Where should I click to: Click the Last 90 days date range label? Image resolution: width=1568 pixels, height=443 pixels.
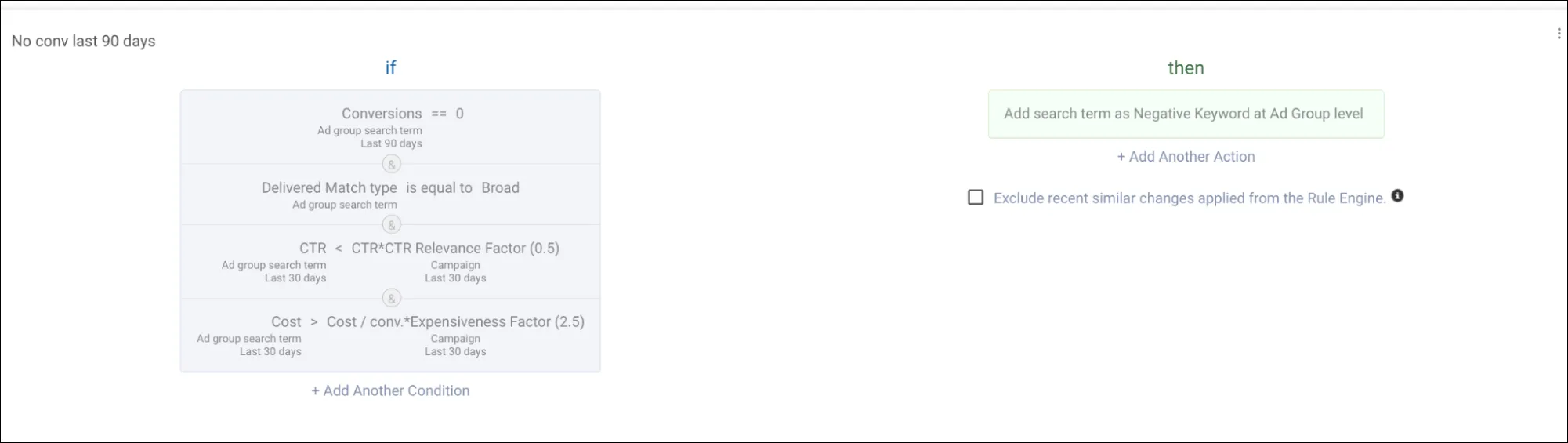pyautogui.click(x=391, y=143)
